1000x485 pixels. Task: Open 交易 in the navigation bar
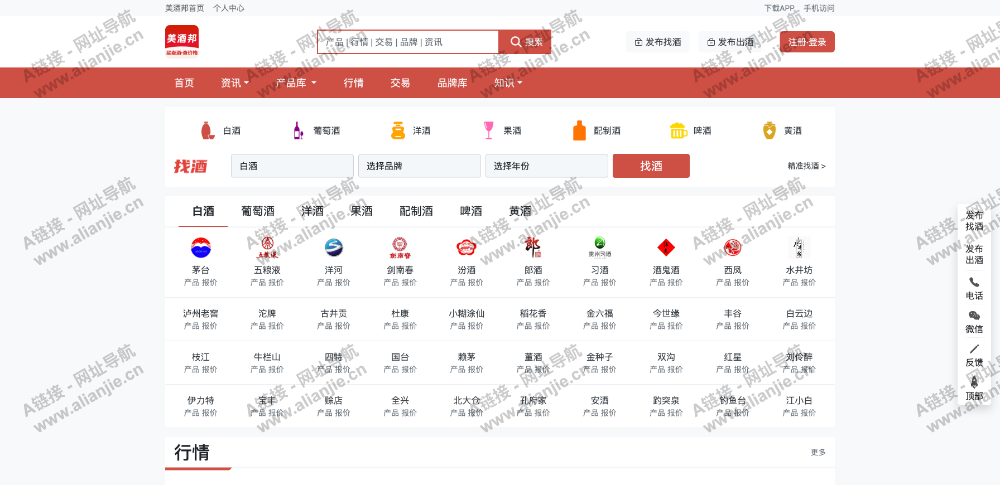point(401,83)
